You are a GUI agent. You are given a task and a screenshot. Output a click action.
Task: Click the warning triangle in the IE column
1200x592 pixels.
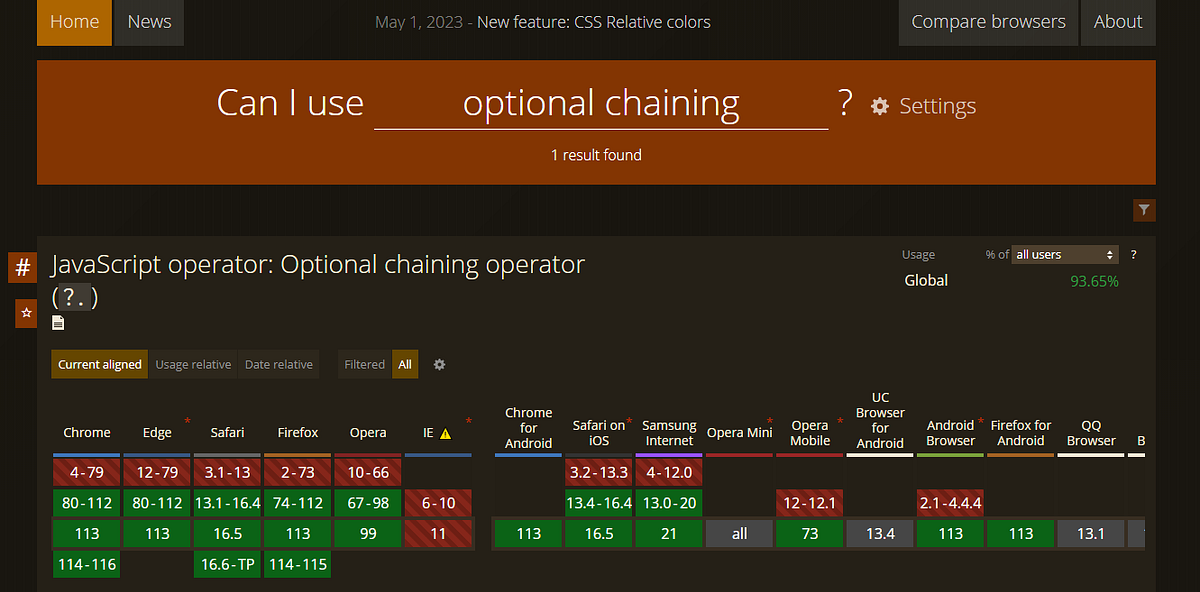coord(444,434)
